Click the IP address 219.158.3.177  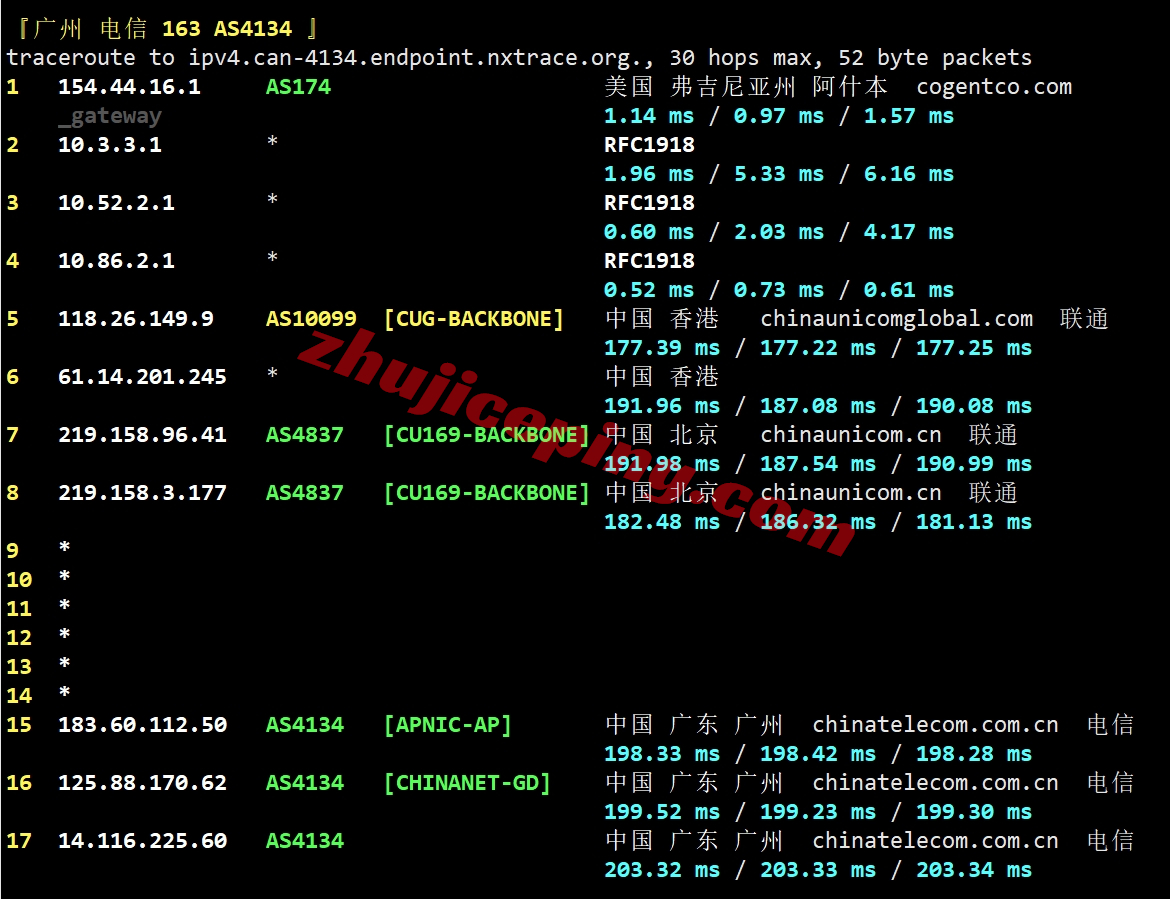point(142,493)
